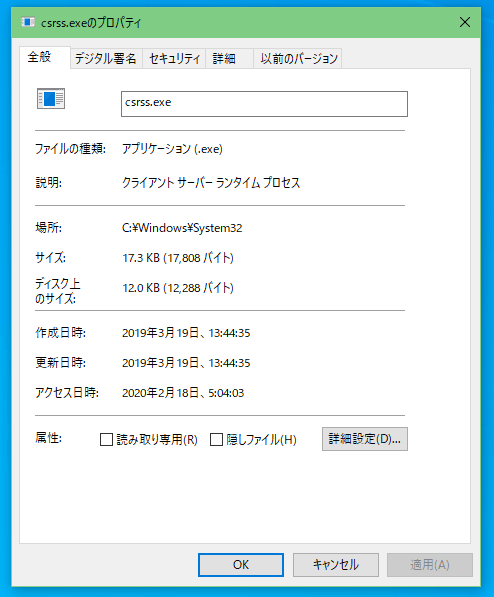Viewport: 494px width, 597px height.
Task: Open the 以前のバージョン tab
Action: pos(299,59)
